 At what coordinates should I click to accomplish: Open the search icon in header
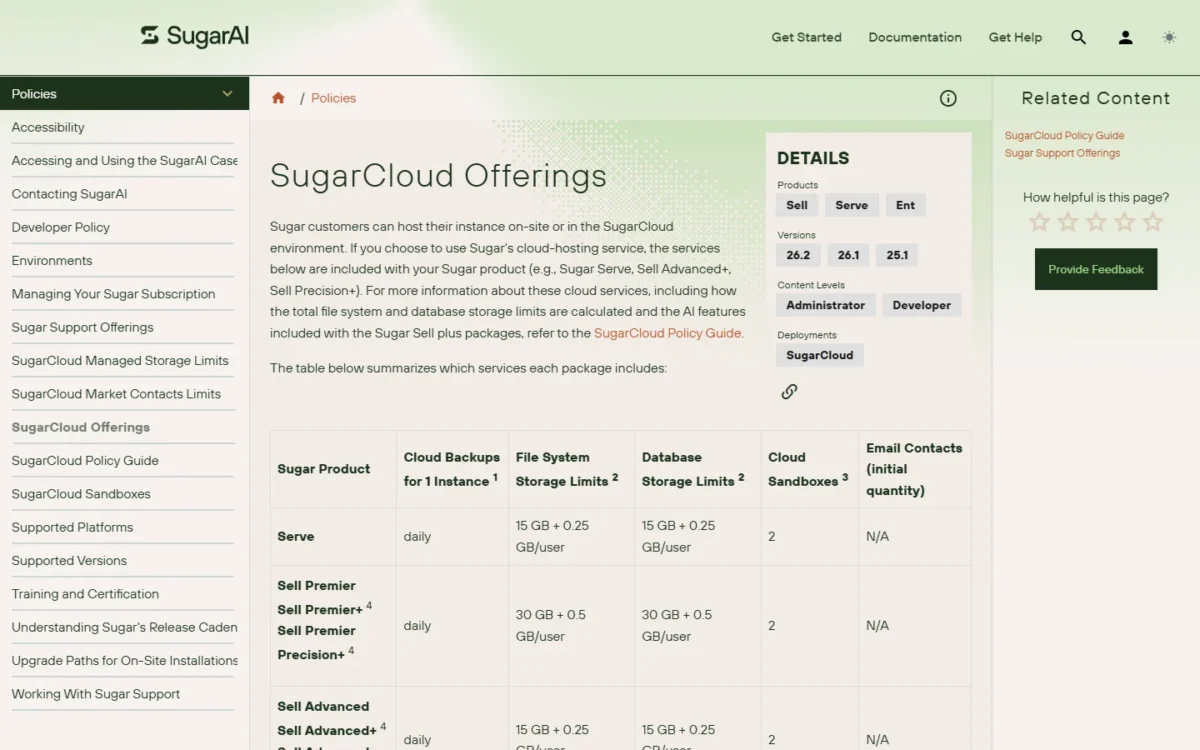(x=1078, y=37)
